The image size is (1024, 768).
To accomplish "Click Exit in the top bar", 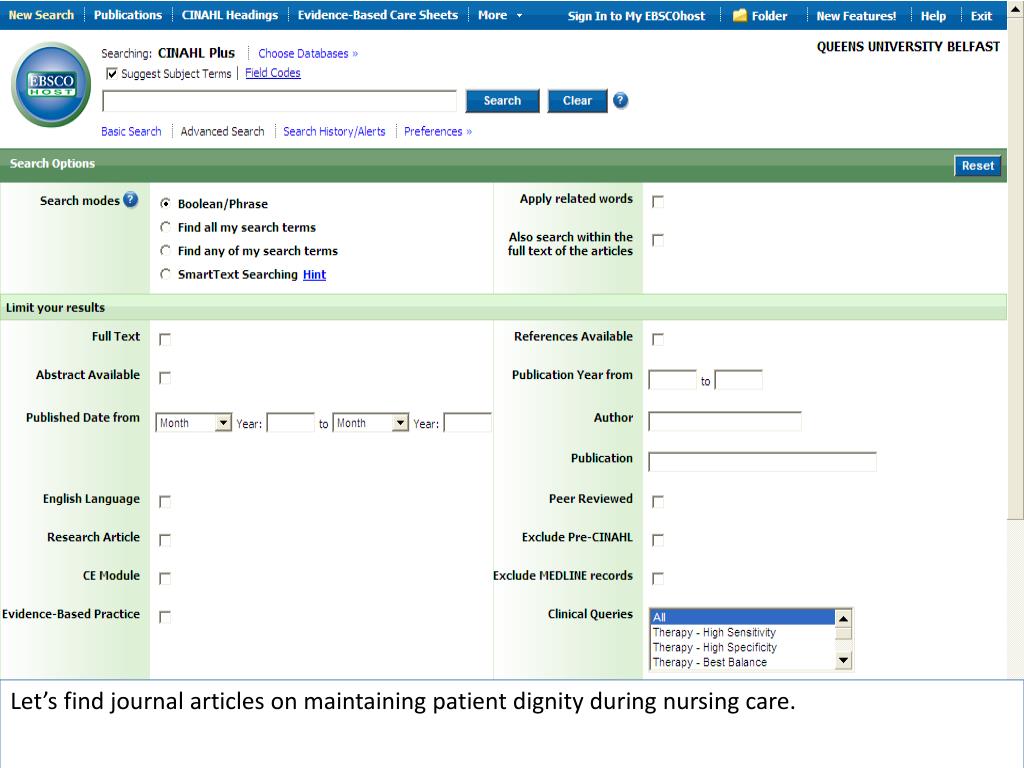I will 981,16.
